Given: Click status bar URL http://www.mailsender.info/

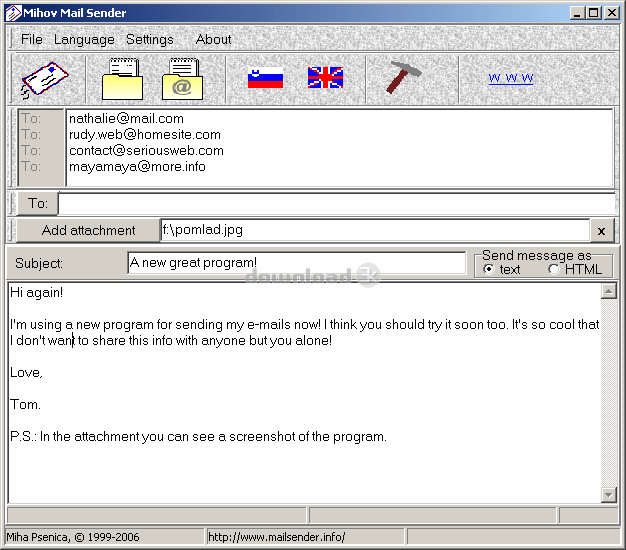Looking at the screenshot, I should point(277,537).
